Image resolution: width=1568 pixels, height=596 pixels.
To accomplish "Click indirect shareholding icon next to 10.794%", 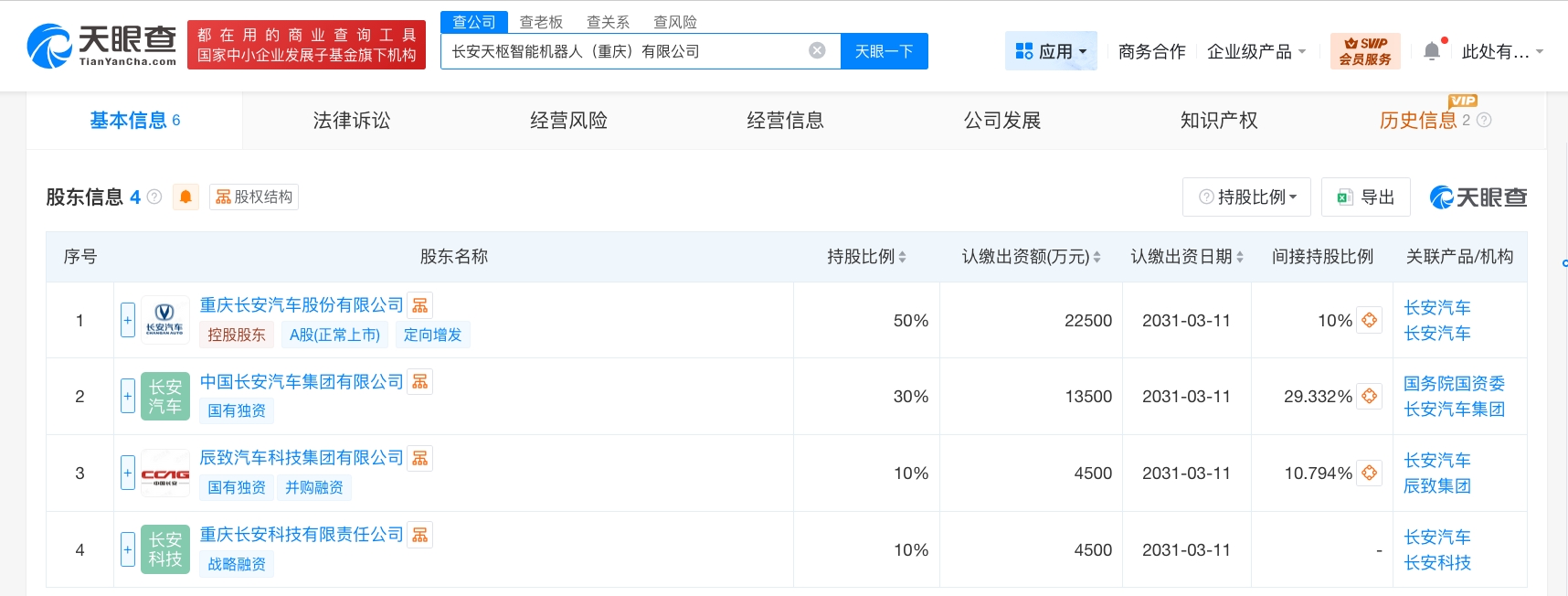I will (1369, 474).
